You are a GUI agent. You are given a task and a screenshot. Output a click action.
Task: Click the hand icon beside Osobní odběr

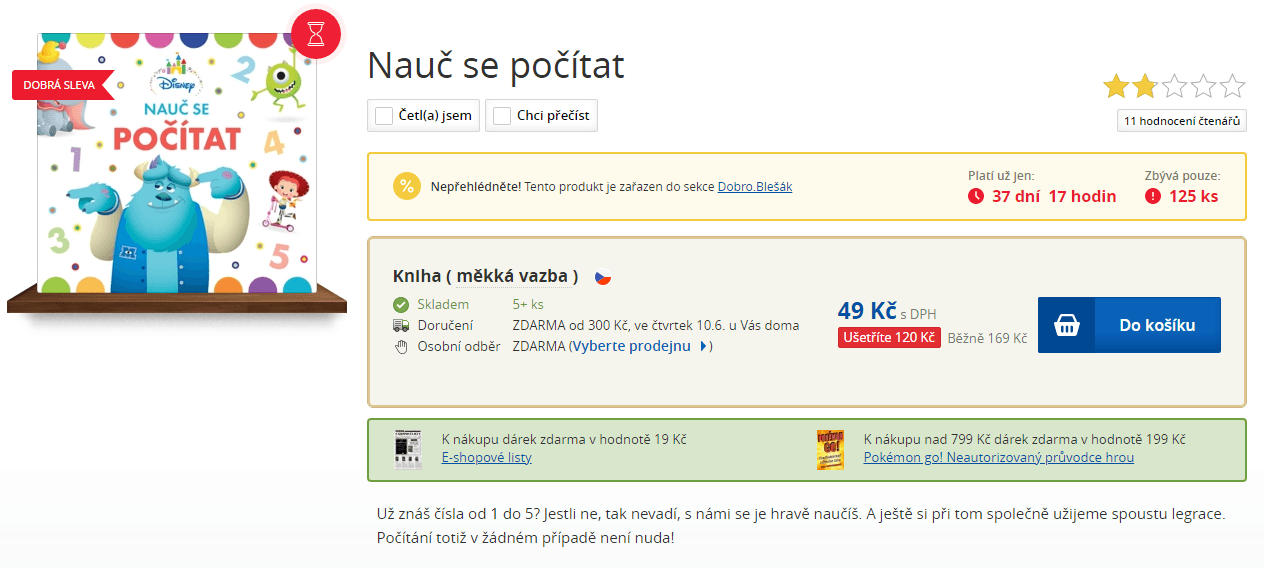(x=401, y=346)
